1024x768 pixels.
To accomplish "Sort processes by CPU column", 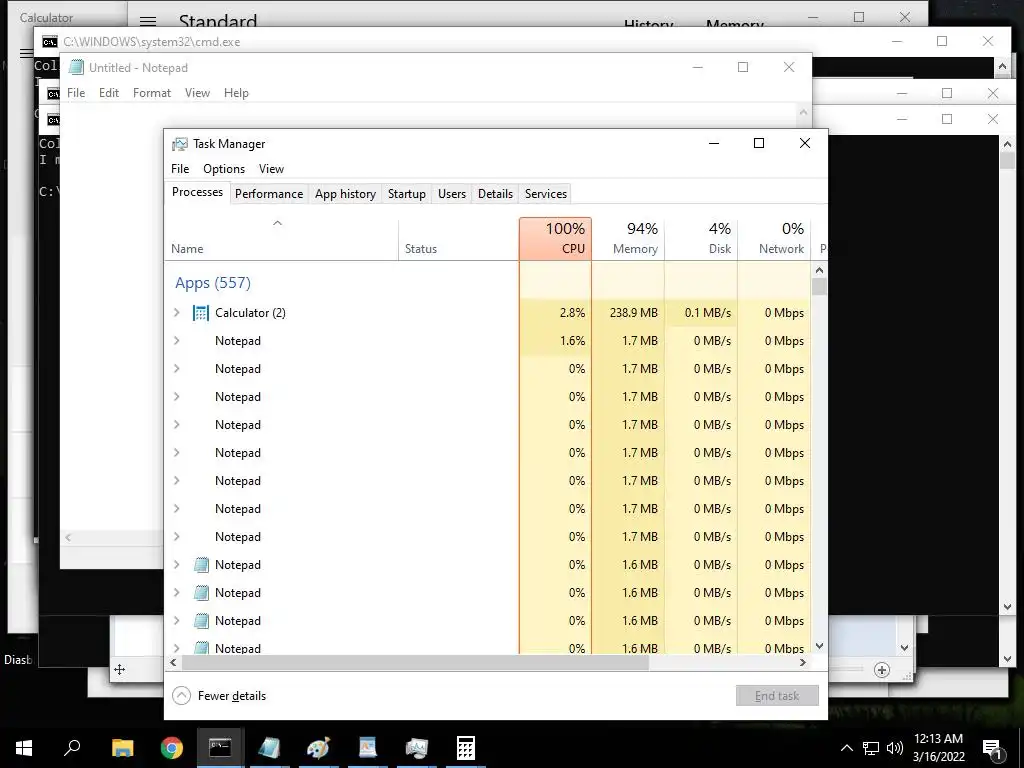I will [x=556, y=239].
